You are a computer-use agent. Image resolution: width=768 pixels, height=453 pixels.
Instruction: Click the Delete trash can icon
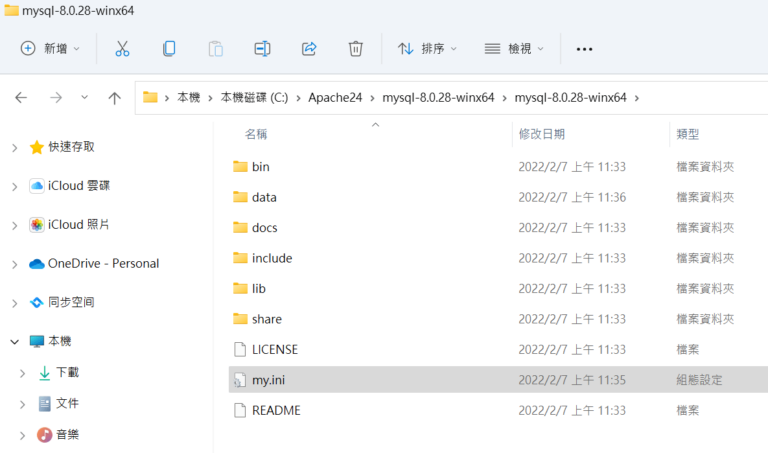pos(355,48)
